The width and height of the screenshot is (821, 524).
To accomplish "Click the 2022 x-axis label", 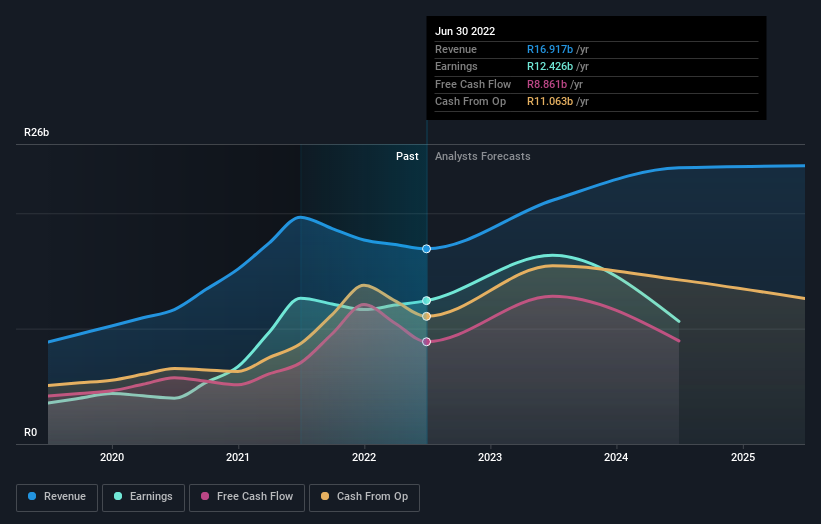I will point(364,458).
